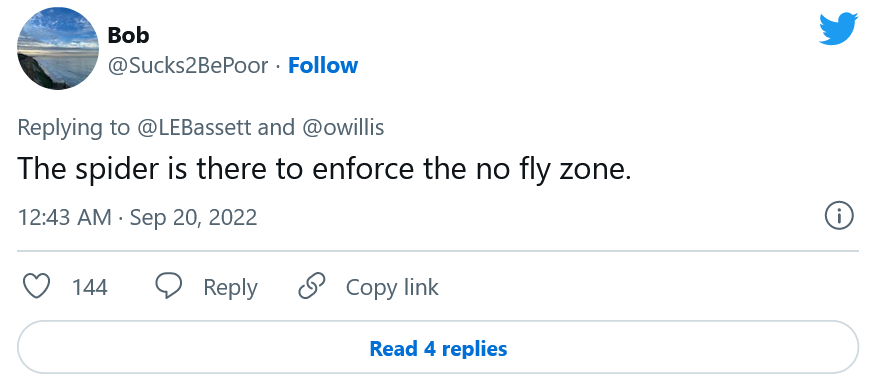Open the Read 4 replies button

(x=438, y=348)
